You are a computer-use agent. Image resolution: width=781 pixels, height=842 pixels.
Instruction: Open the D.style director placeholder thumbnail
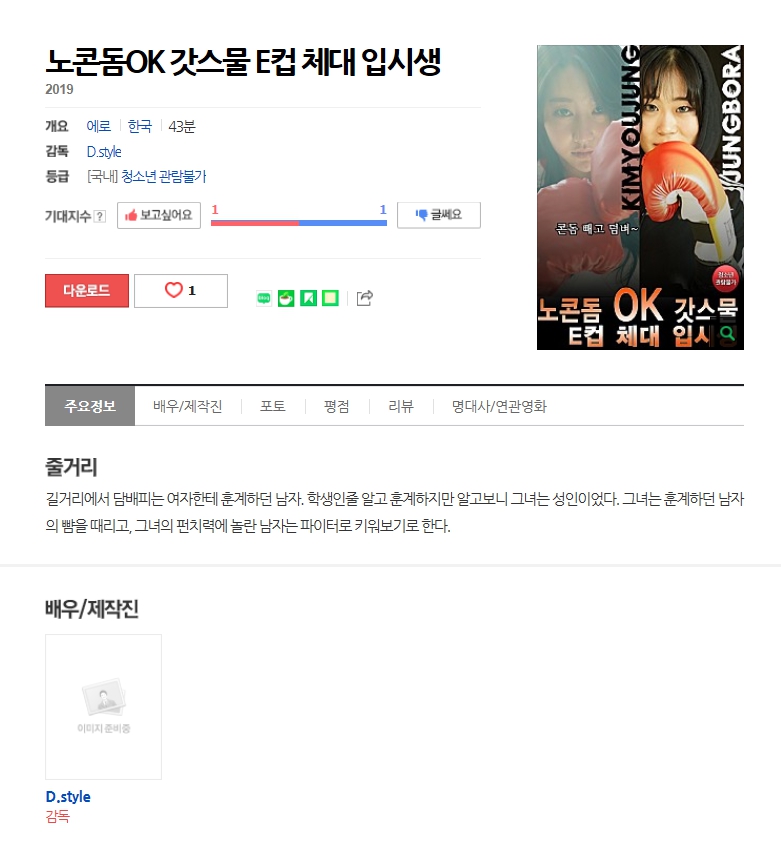coord(103,707)
